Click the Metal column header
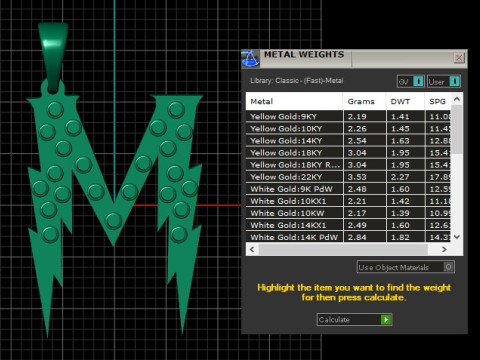 [x=294, y=101]
